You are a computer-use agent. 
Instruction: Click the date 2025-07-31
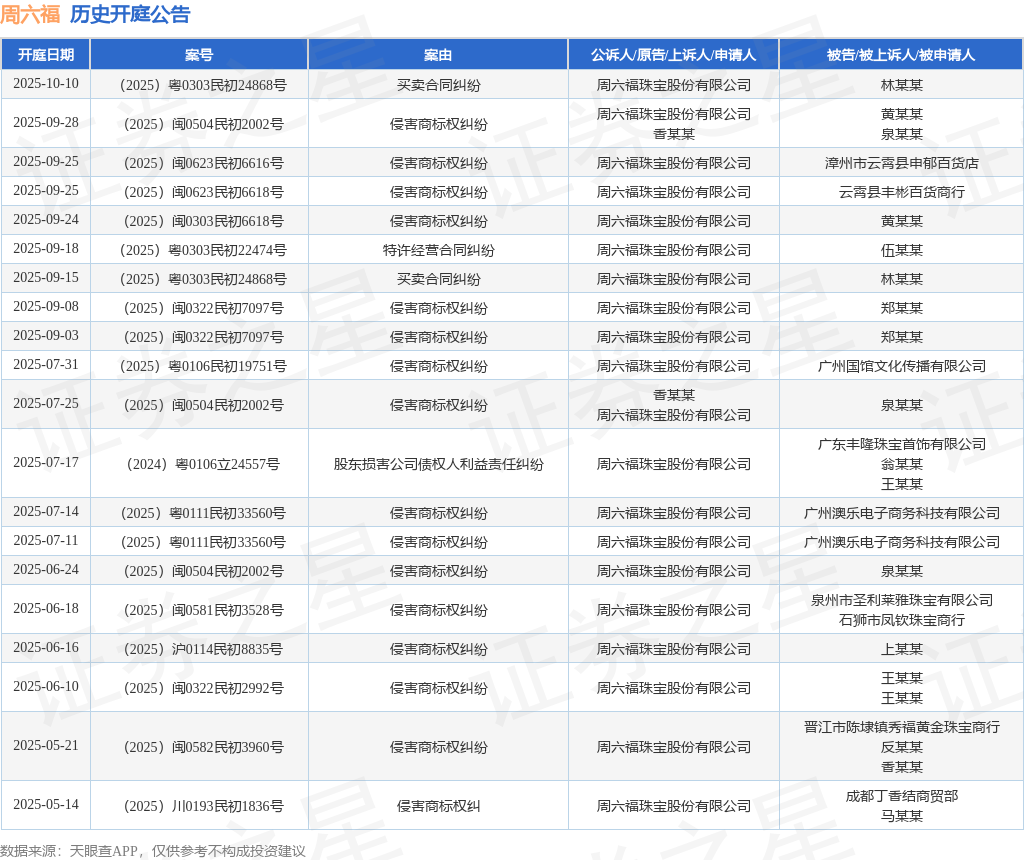(x=46, y=364)
